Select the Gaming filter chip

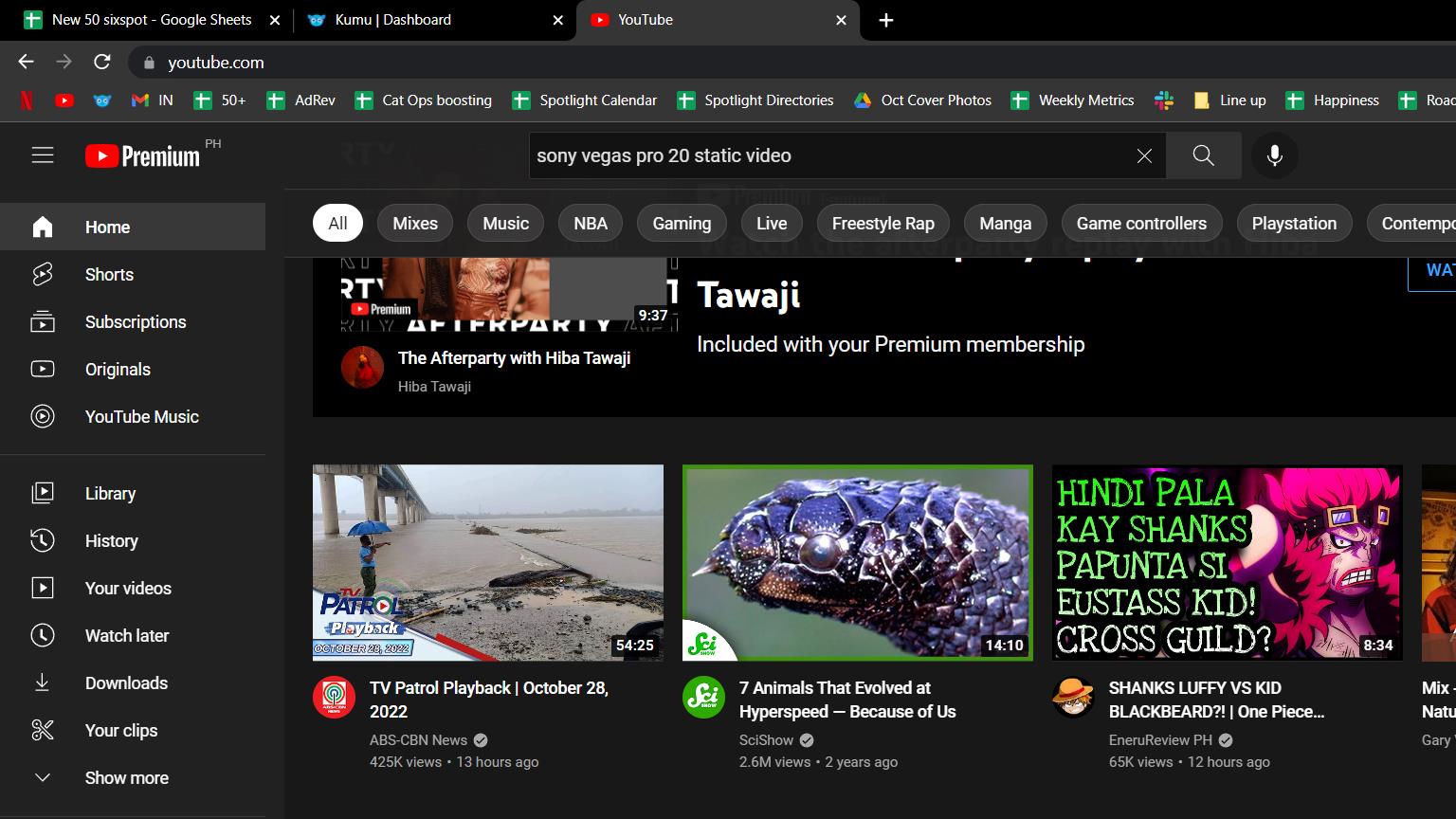click(x=681, y=224)
